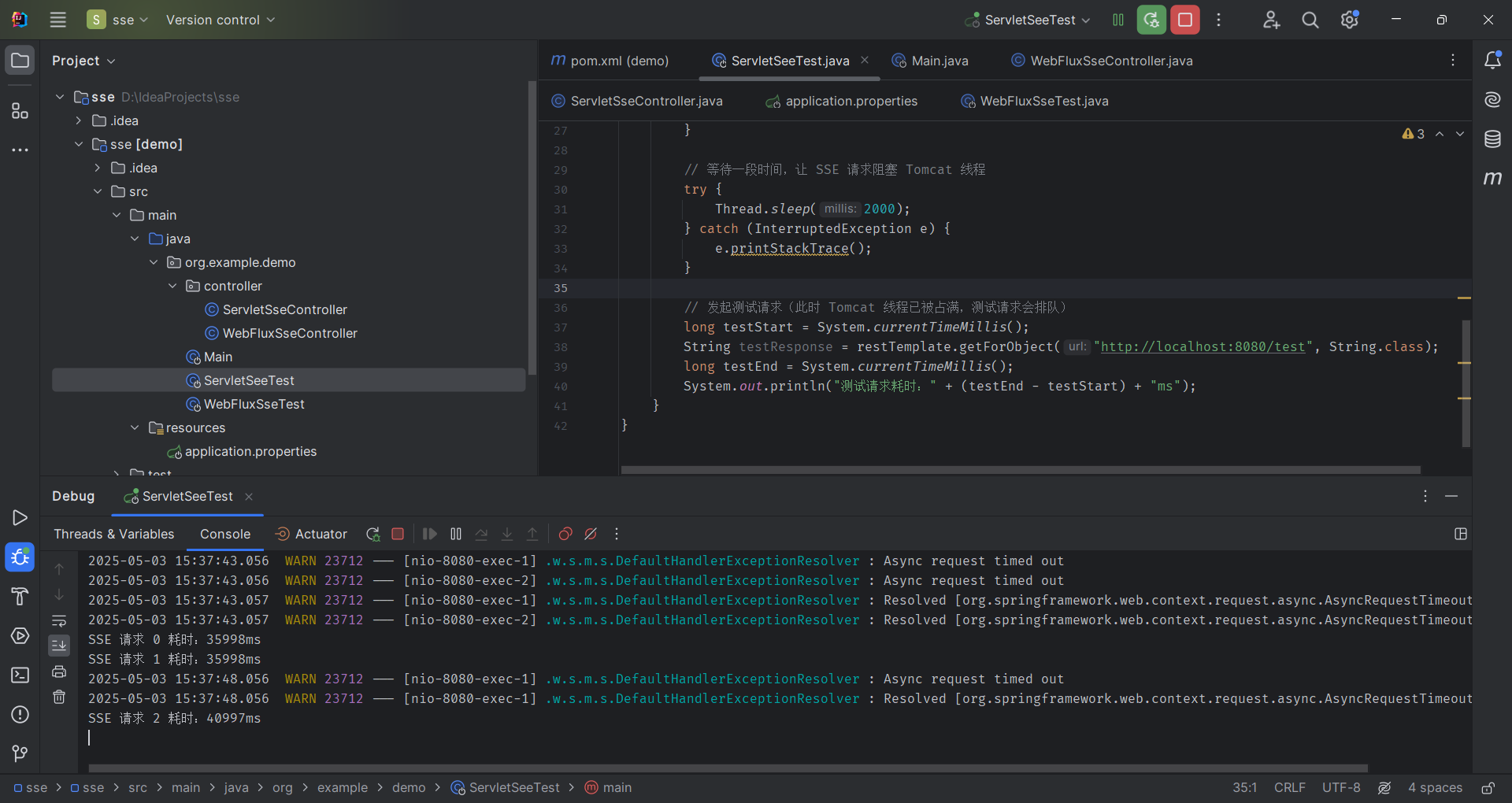The height and width of the screenshot is (803, 1512).
Task: Select WebFluxSseTest in project tree
Action: click(254, 404)
